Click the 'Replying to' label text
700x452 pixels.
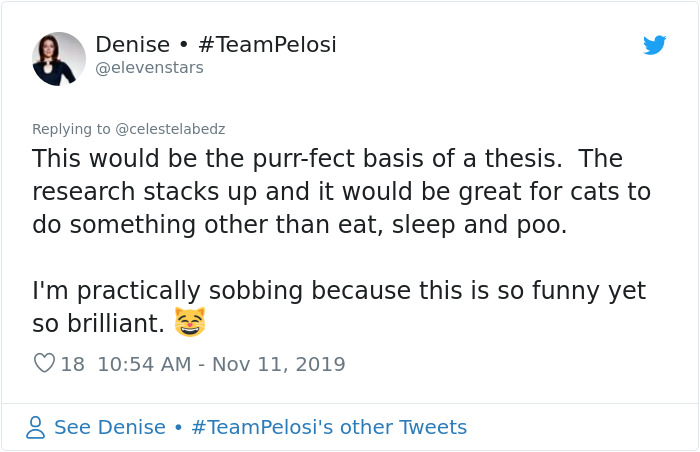click(x=71, y=129)
